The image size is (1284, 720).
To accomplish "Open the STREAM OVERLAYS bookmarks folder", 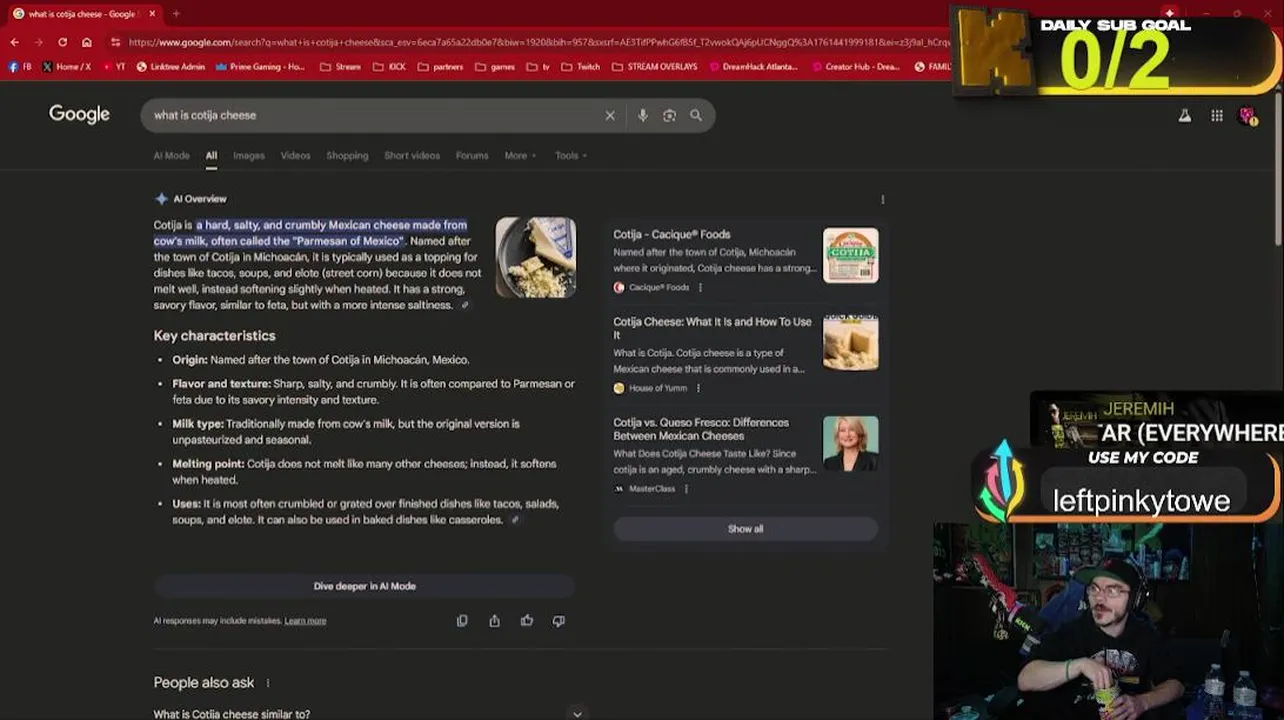I will (654, 67).
